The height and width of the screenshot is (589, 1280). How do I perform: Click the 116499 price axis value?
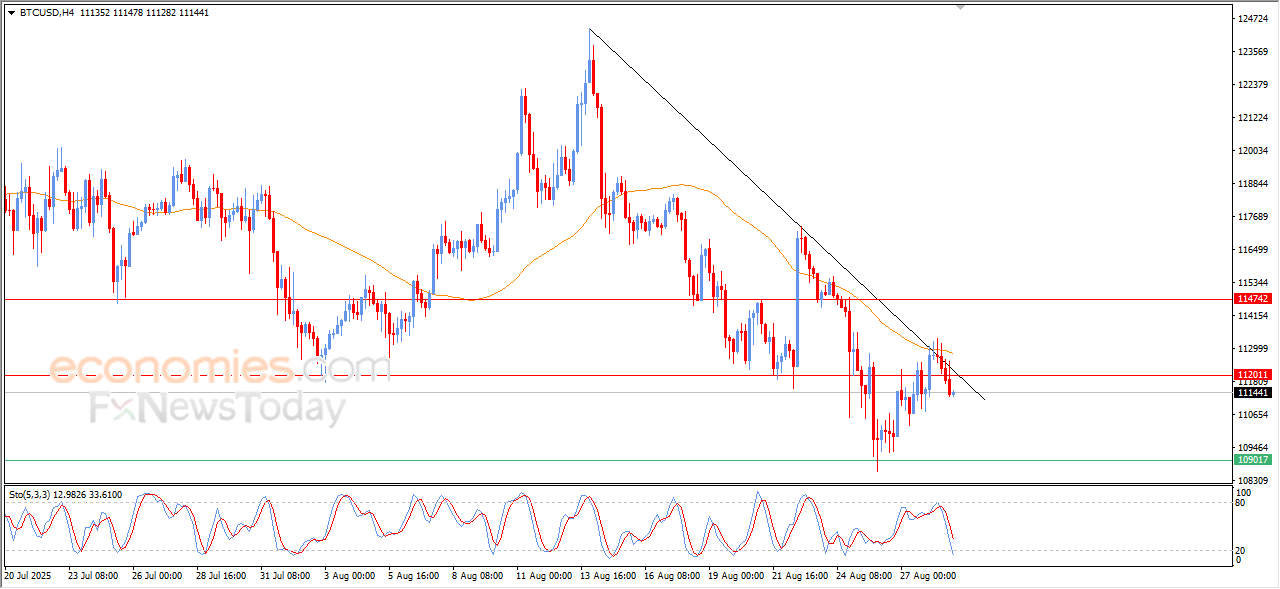pyautogui.click(x=1254, y=250)
